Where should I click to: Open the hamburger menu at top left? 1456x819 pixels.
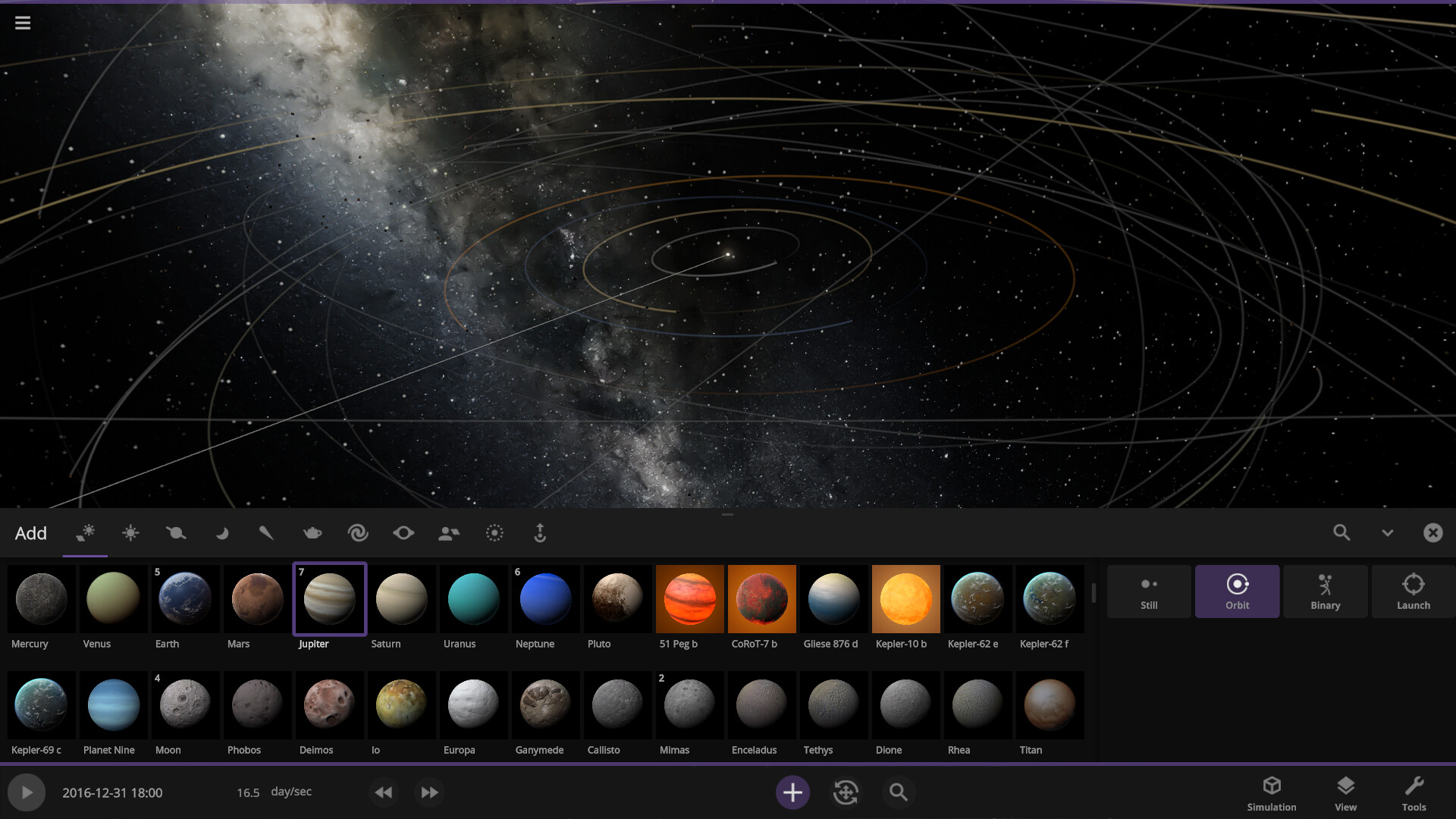[23, 23]
